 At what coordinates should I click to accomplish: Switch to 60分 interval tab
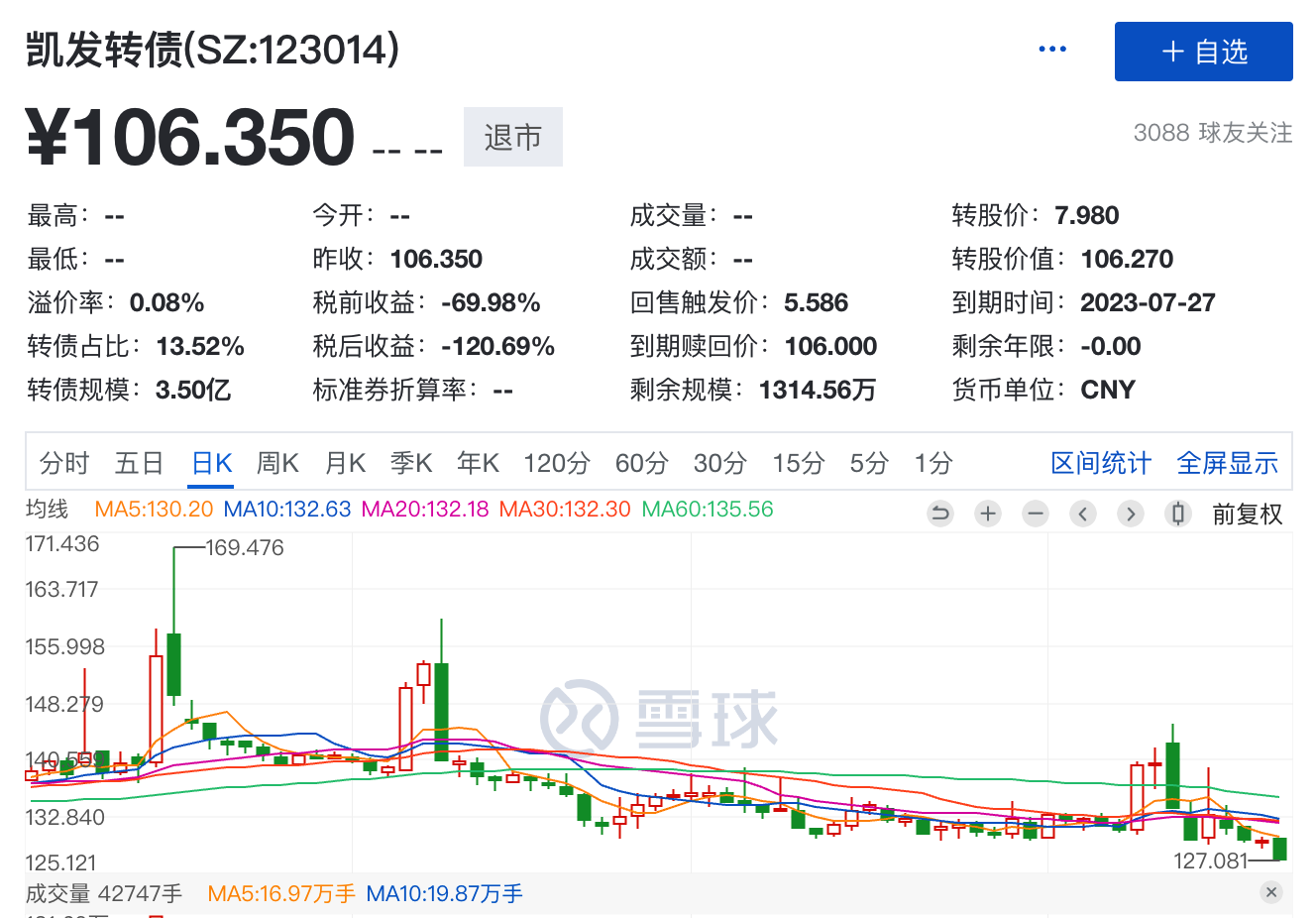tap(641, 463)
